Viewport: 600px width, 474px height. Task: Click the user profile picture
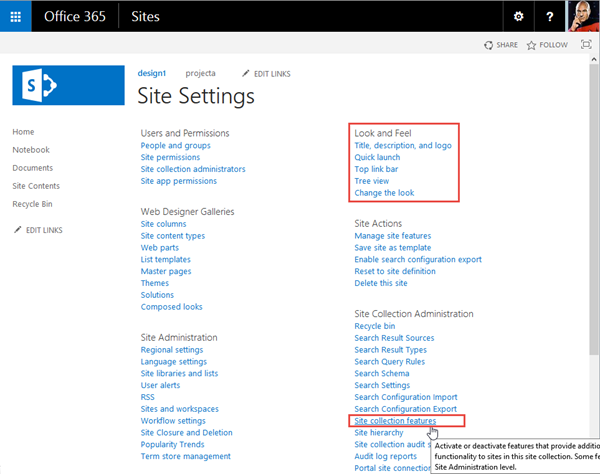tap(582, 16)
